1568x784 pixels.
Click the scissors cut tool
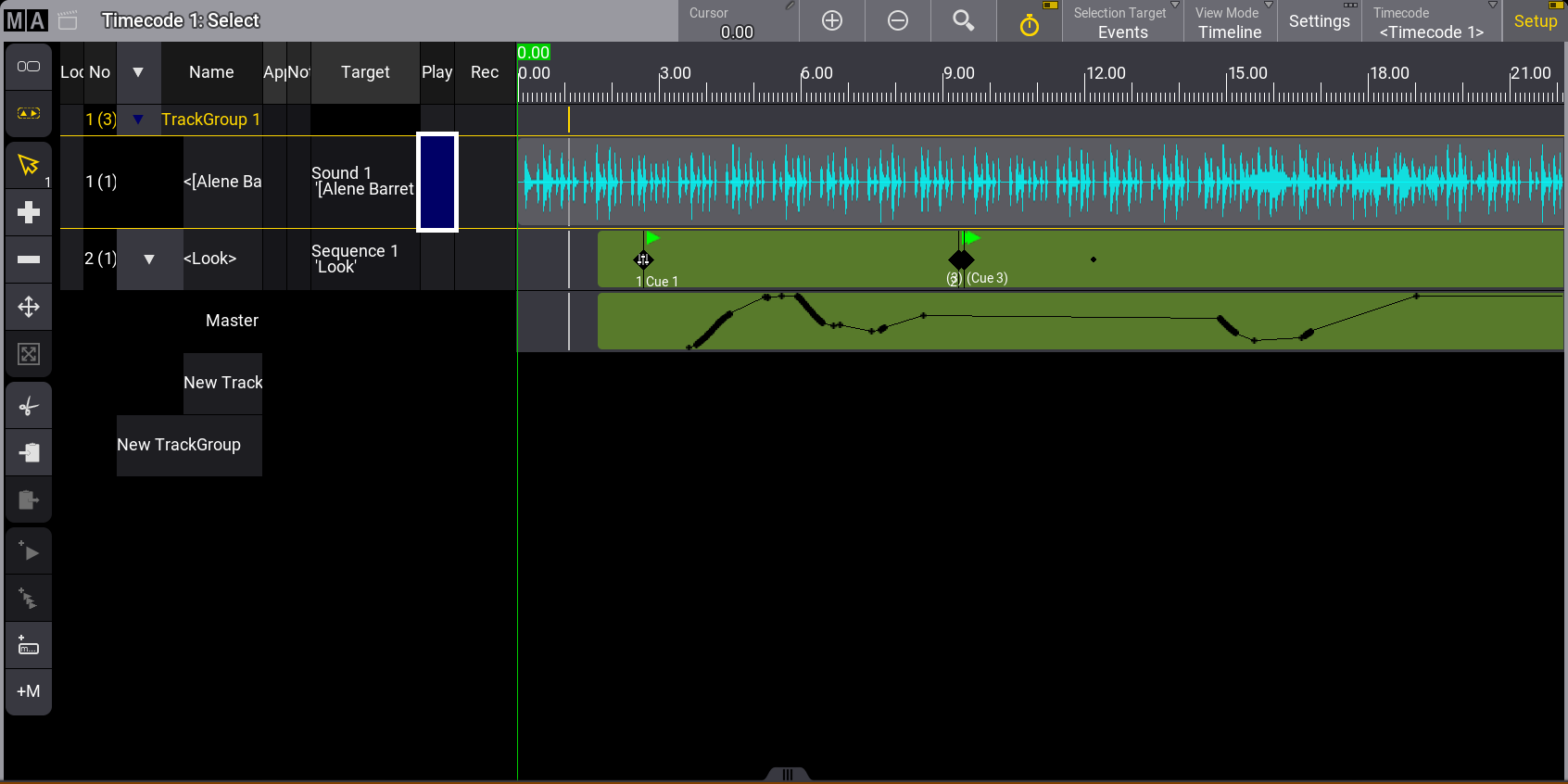click(29, 406)
